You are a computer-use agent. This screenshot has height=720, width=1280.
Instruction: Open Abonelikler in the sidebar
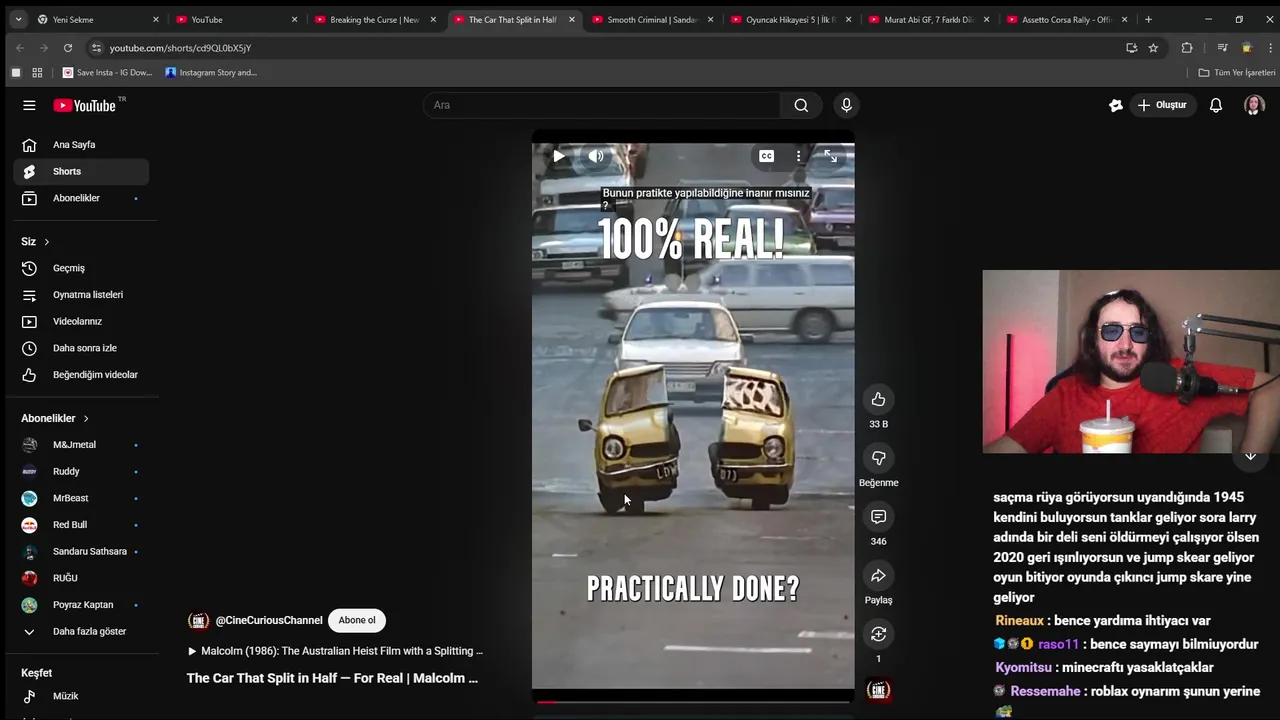[82, 198]
